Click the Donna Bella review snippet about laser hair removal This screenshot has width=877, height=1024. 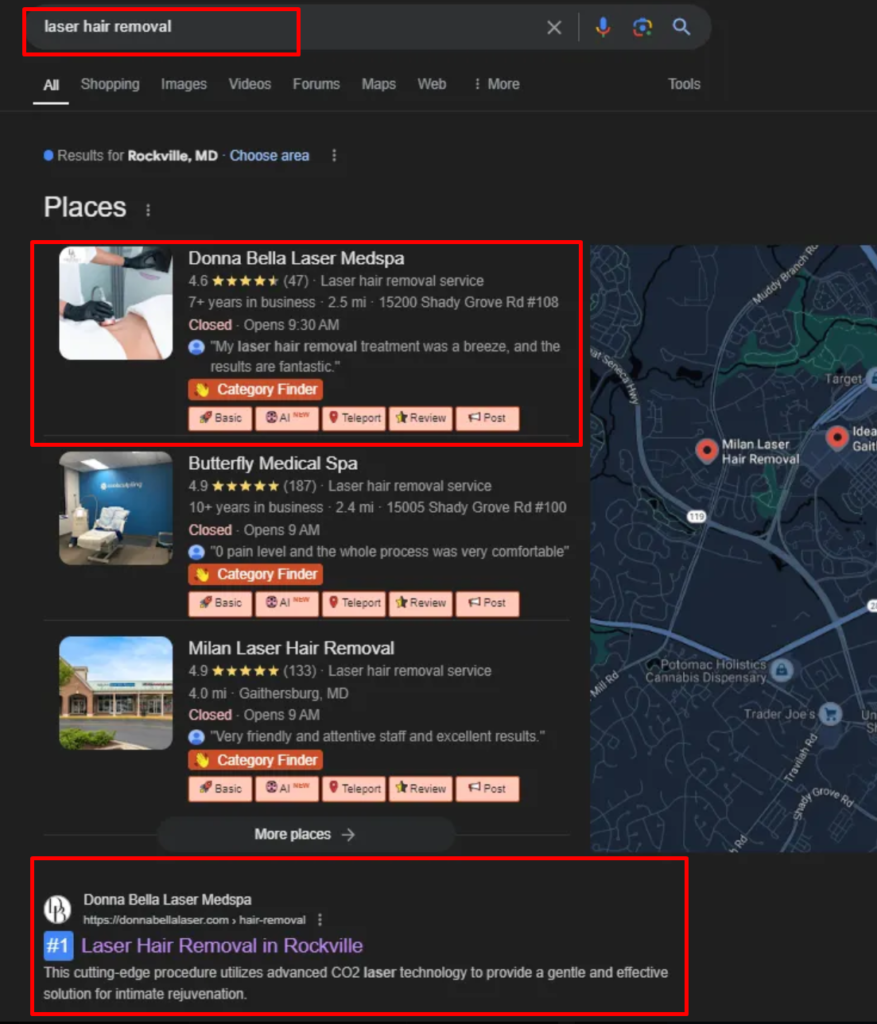click(x=385, y=357)
